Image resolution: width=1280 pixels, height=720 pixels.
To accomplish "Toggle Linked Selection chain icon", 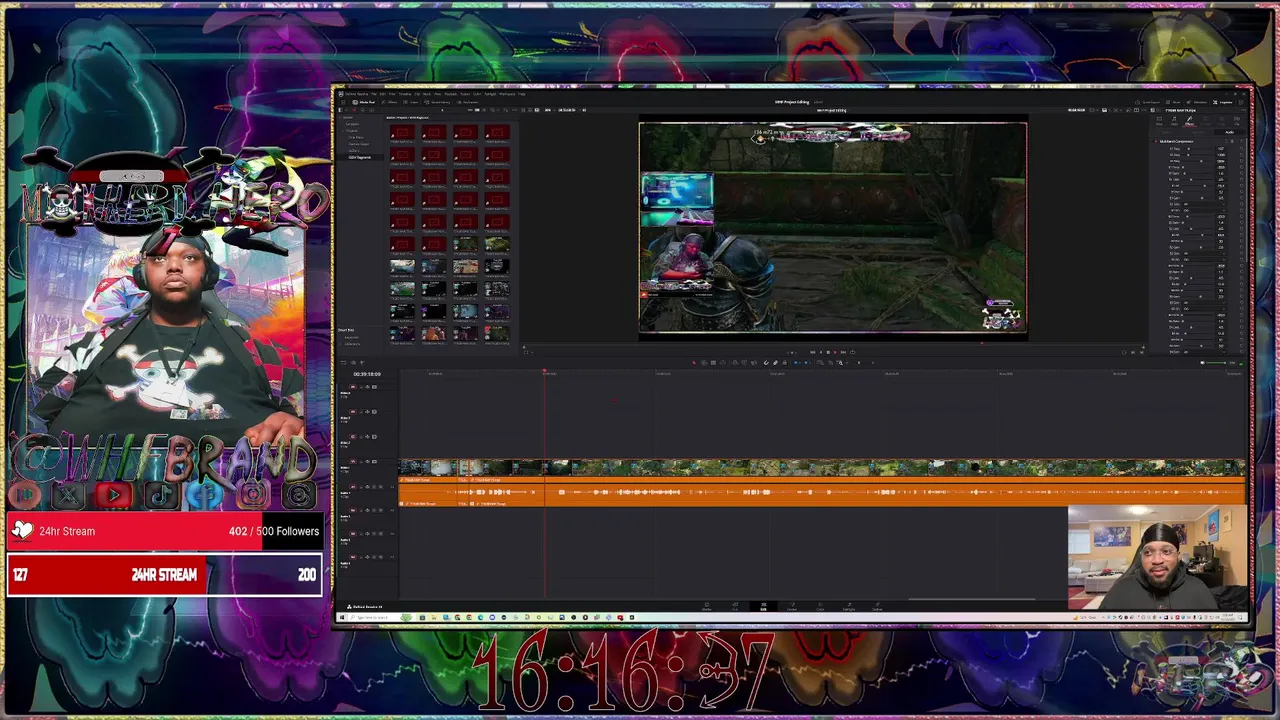I will point(776,362).
